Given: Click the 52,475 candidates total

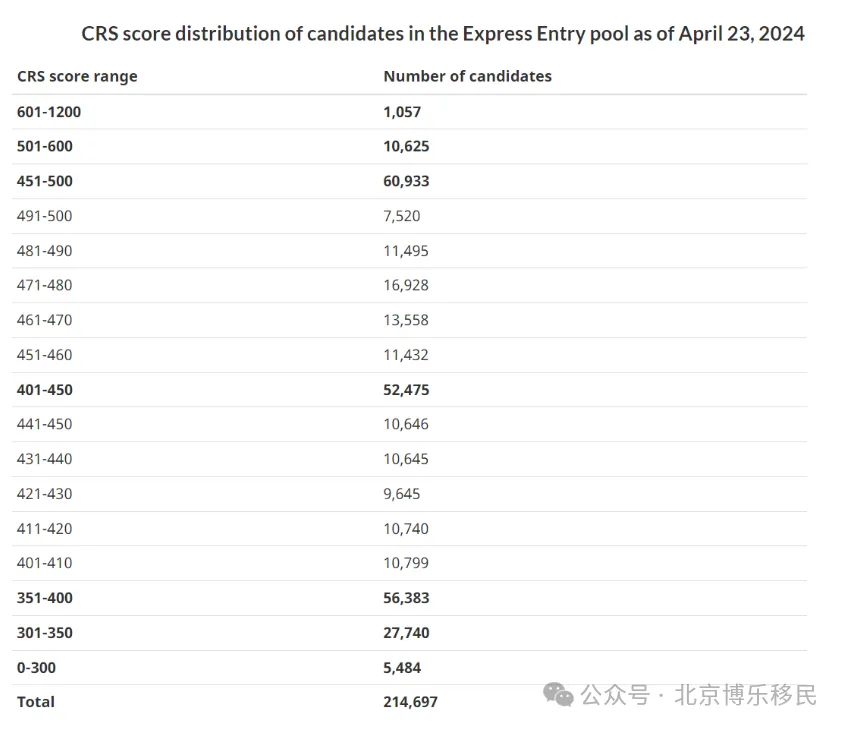Looking at the screenshot, I should (406, 390).
